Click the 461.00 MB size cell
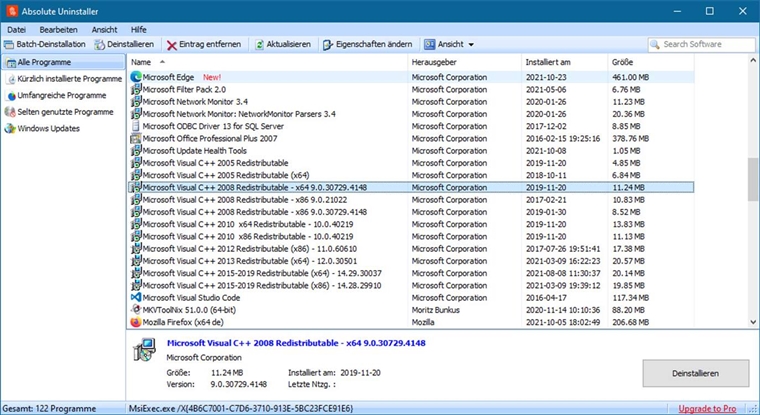The image size is (760, 415). click(x=630, y=77)
